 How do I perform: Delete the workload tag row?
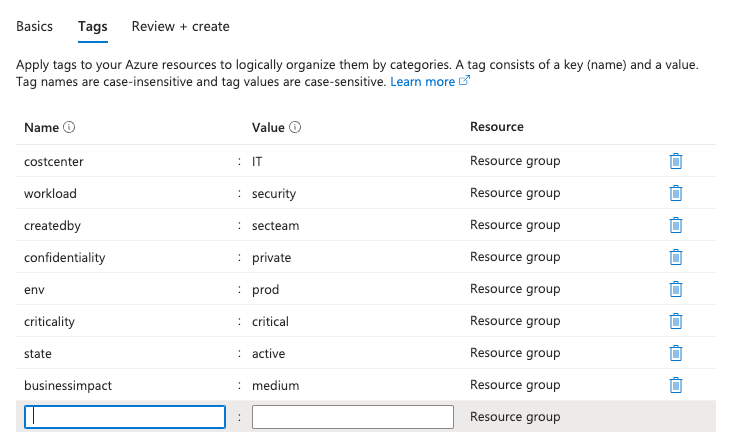pyautogui.click(x=676, y=193)
